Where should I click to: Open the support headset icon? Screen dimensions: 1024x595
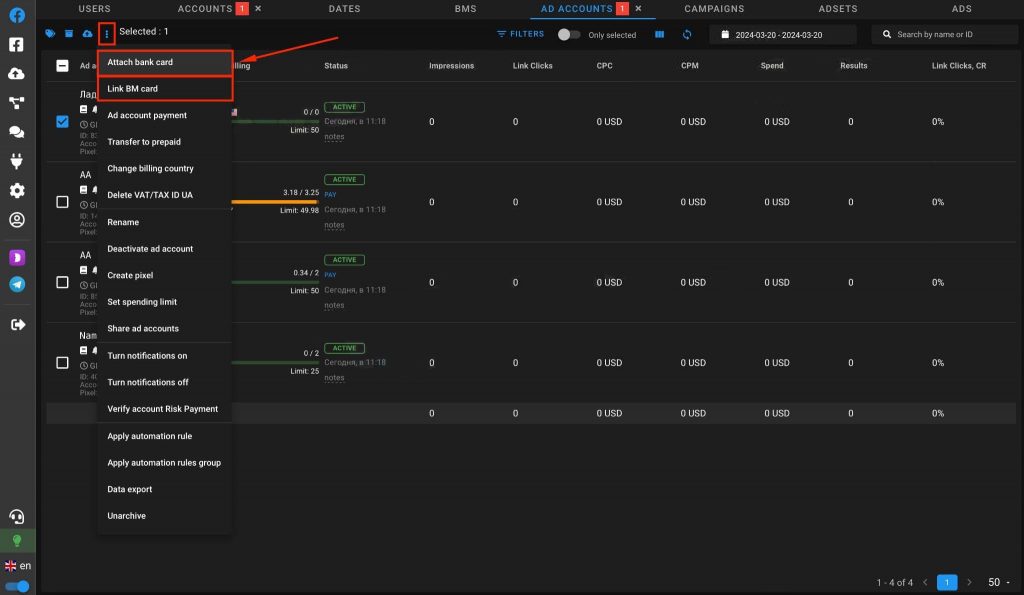click(17, 517)
